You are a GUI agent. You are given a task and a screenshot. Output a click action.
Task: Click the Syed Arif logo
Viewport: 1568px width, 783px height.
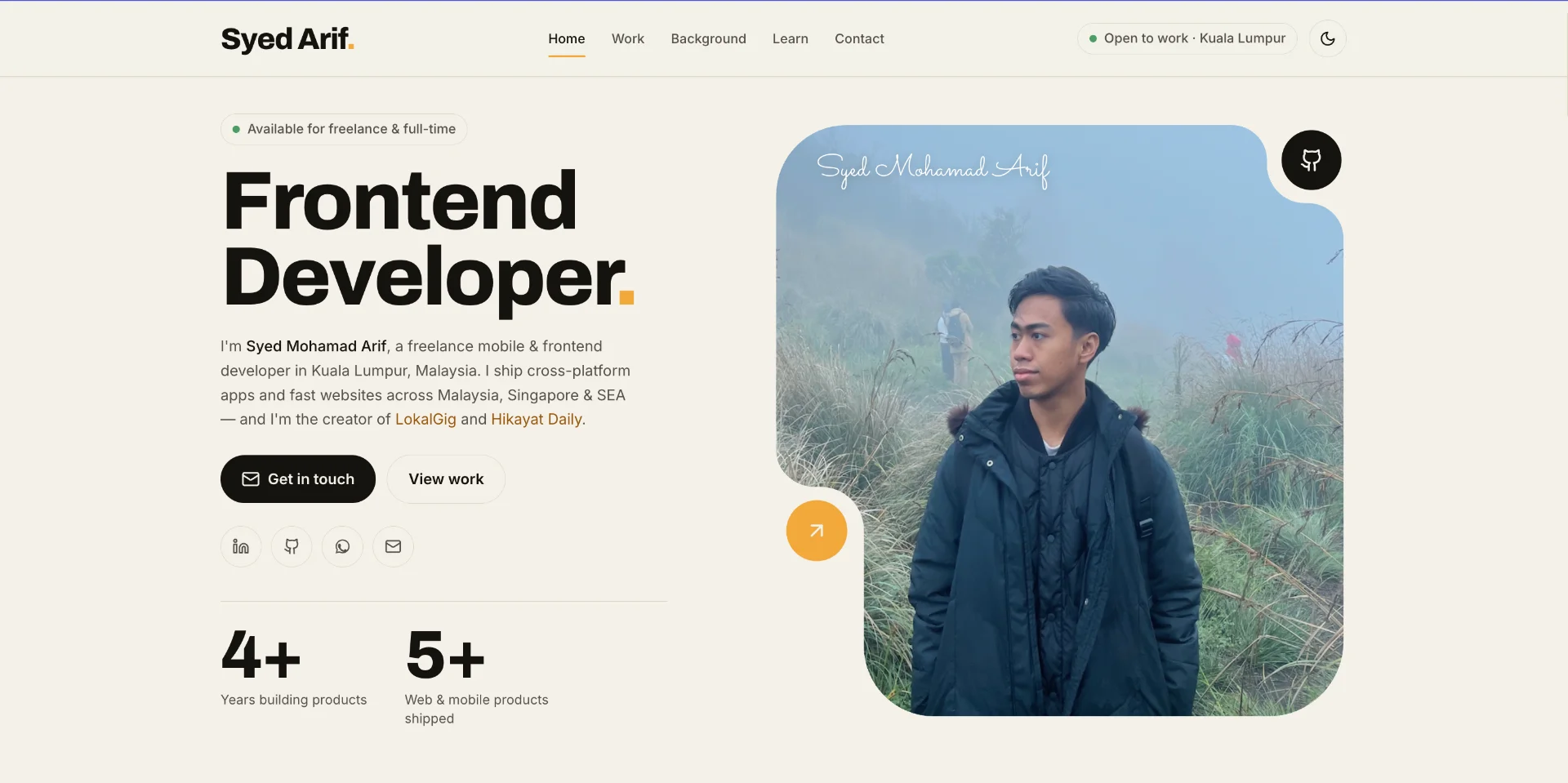287,38
